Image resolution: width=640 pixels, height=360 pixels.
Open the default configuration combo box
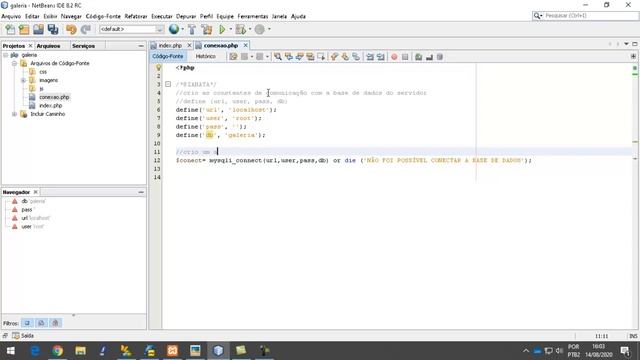[x=131, y=29]
